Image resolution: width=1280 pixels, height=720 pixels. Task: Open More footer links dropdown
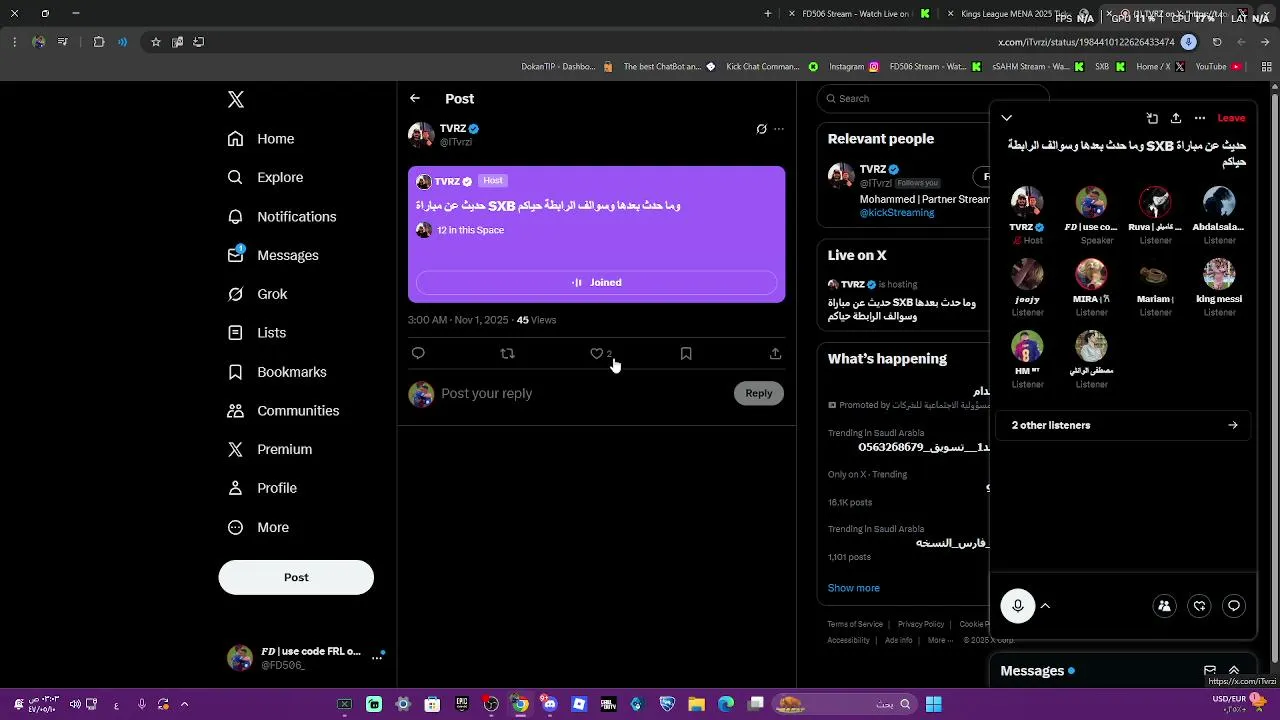coord(940,640)
